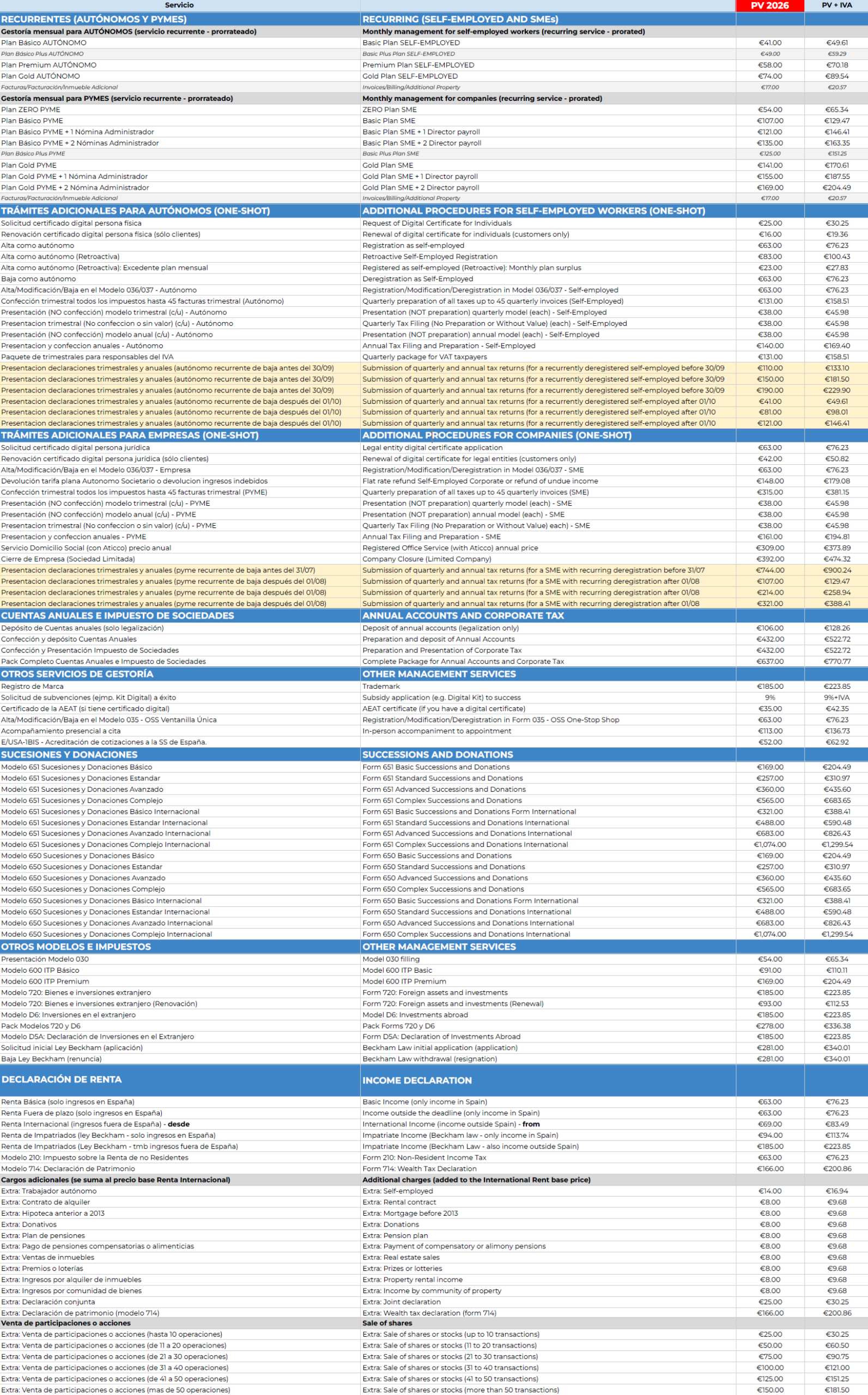This screenshot has height=1395, width=868.
Task: Select 'SUCESIONES Y DONACIONES' section header
Action: [x=69, y=754]
